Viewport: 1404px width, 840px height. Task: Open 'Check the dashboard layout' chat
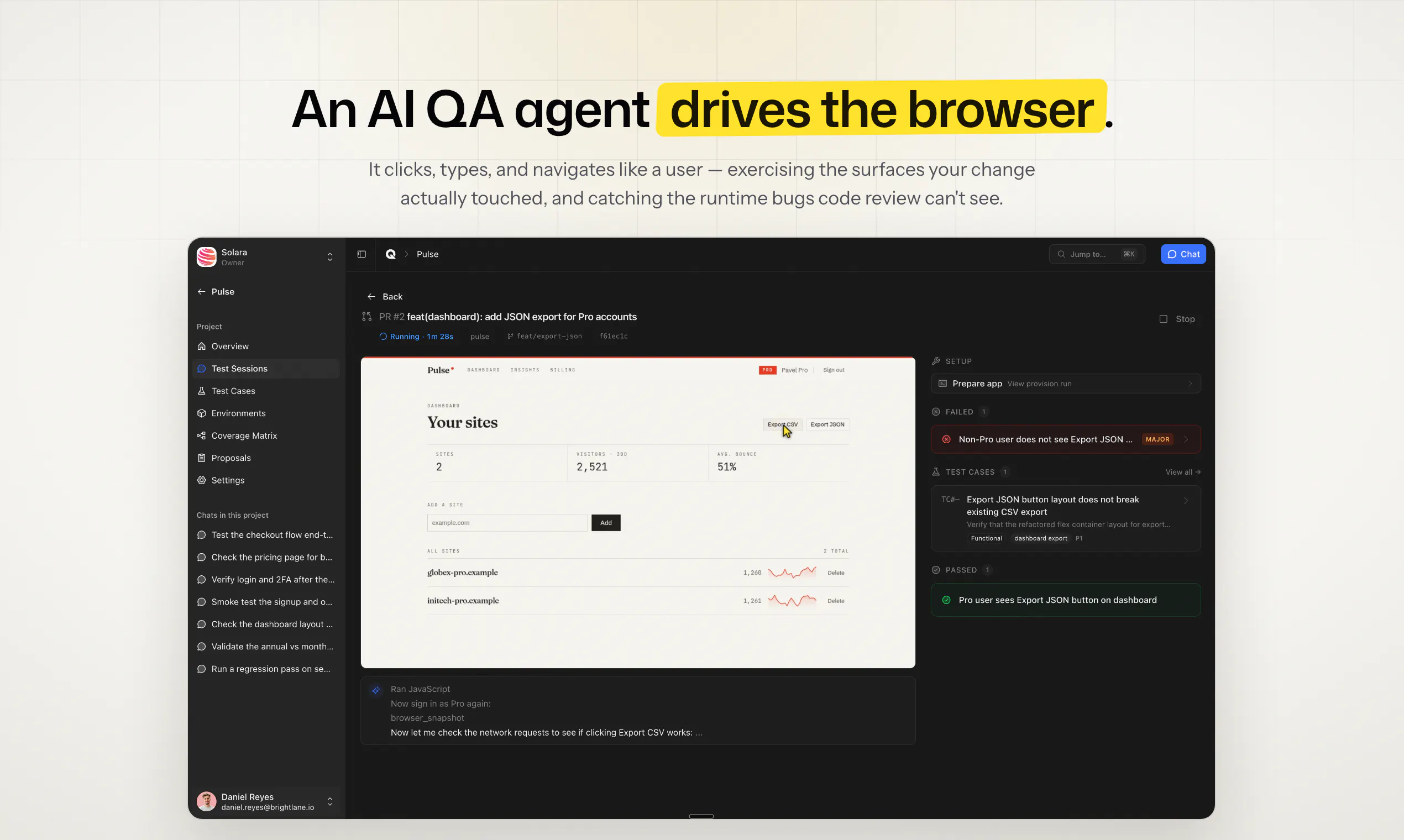266,624
